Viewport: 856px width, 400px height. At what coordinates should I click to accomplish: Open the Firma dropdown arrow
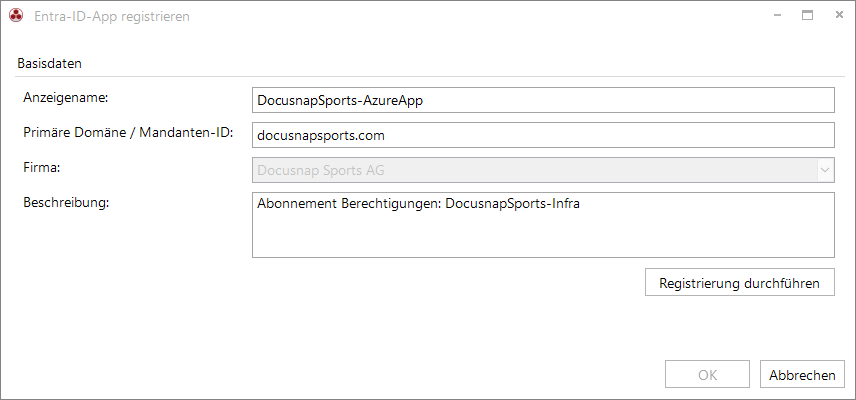[x=825, y=170]
